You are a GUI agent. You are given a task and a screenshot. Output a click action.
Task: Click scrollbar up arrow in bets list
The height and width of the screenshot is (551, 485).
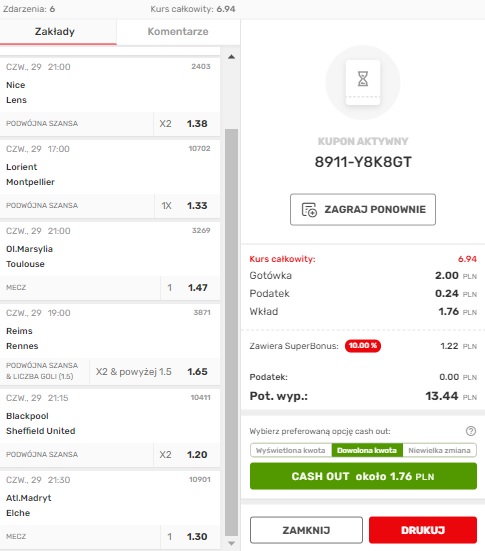[x=231, y=57]
